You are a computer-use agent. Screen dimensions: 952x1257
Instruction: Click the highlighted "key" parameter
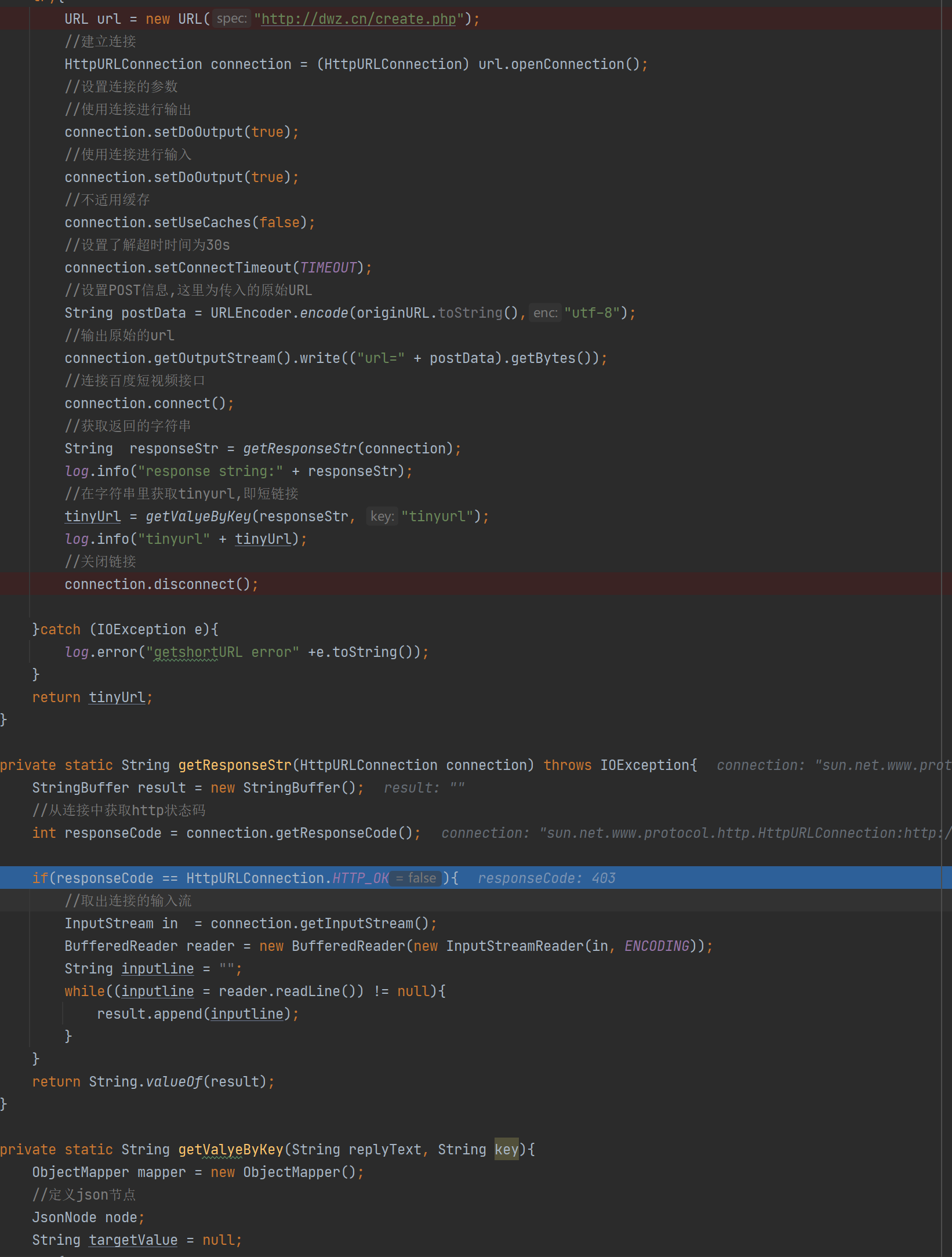[506, 1150]
